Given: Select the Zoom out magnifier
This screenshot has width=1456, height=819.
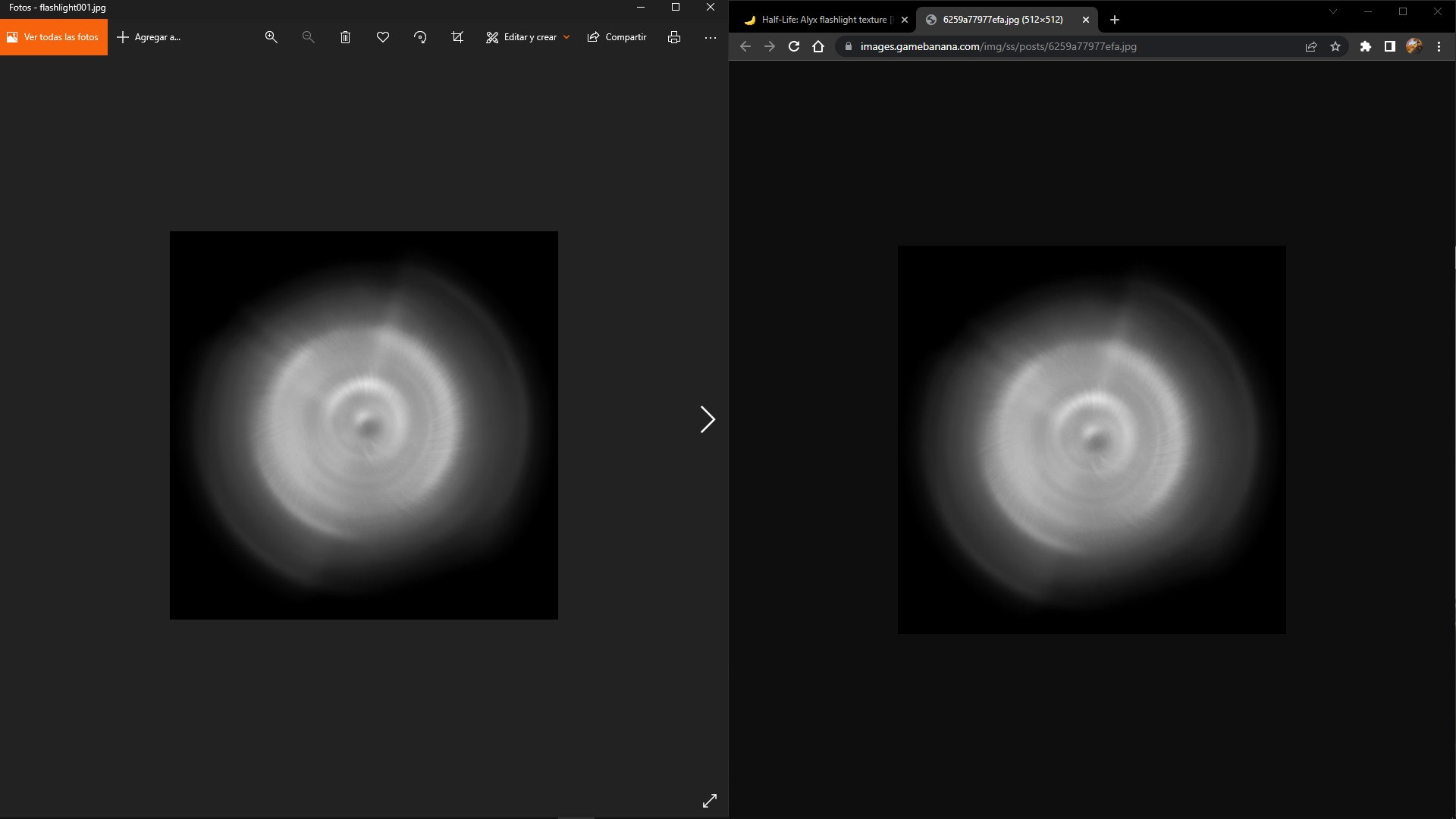Looking at the screenshot, I should click(307, 36).
